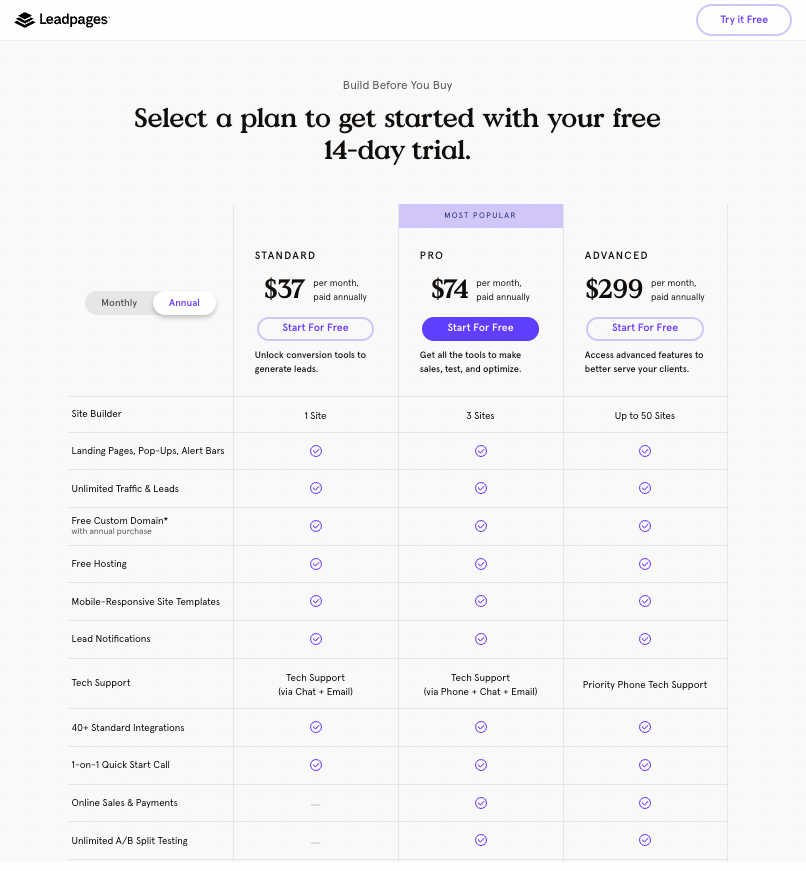This screenshot has width=806, height=871.
Task: Click Advanced checkmark for Free Custom Domain
Action: (x=645, y=526)
